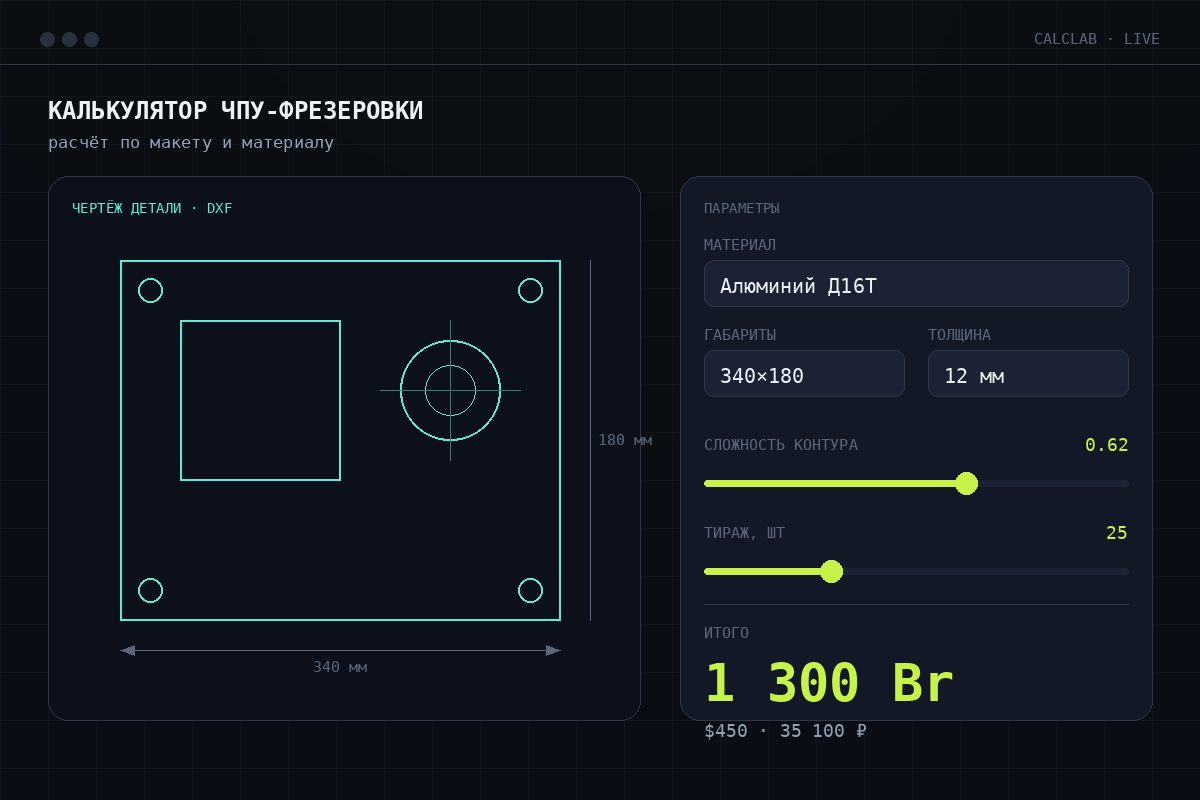Click the bottom-left mounting hole in drawing
Screen dimensions: 1200x800
(150, 590)
